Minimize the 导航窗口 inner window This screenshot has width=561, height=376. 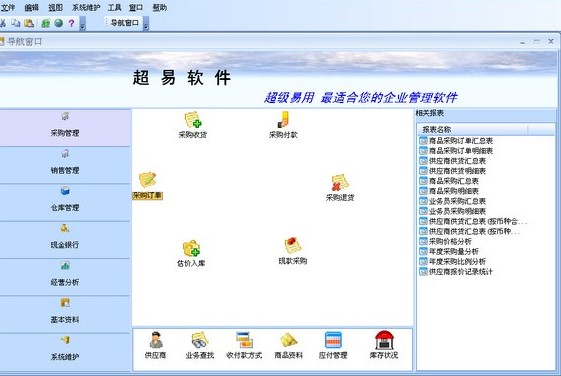click(523, 42)
